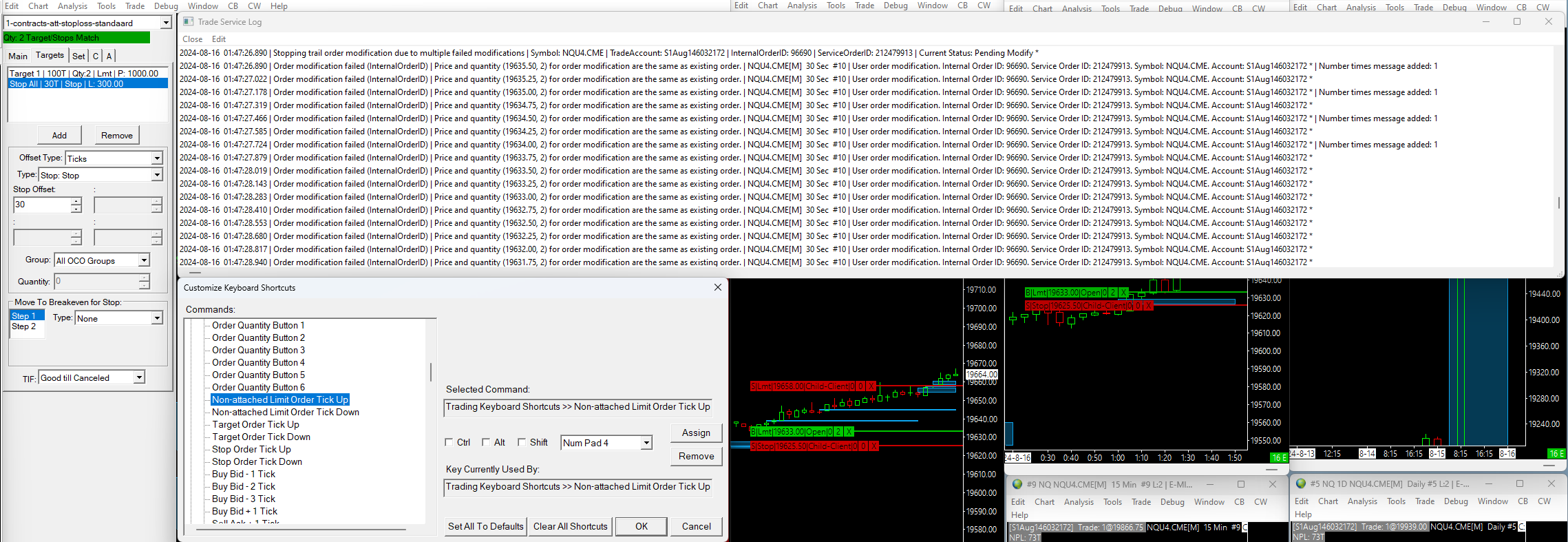
Task: Switch to the Targets tab
Action: click(x=50, y=55)
